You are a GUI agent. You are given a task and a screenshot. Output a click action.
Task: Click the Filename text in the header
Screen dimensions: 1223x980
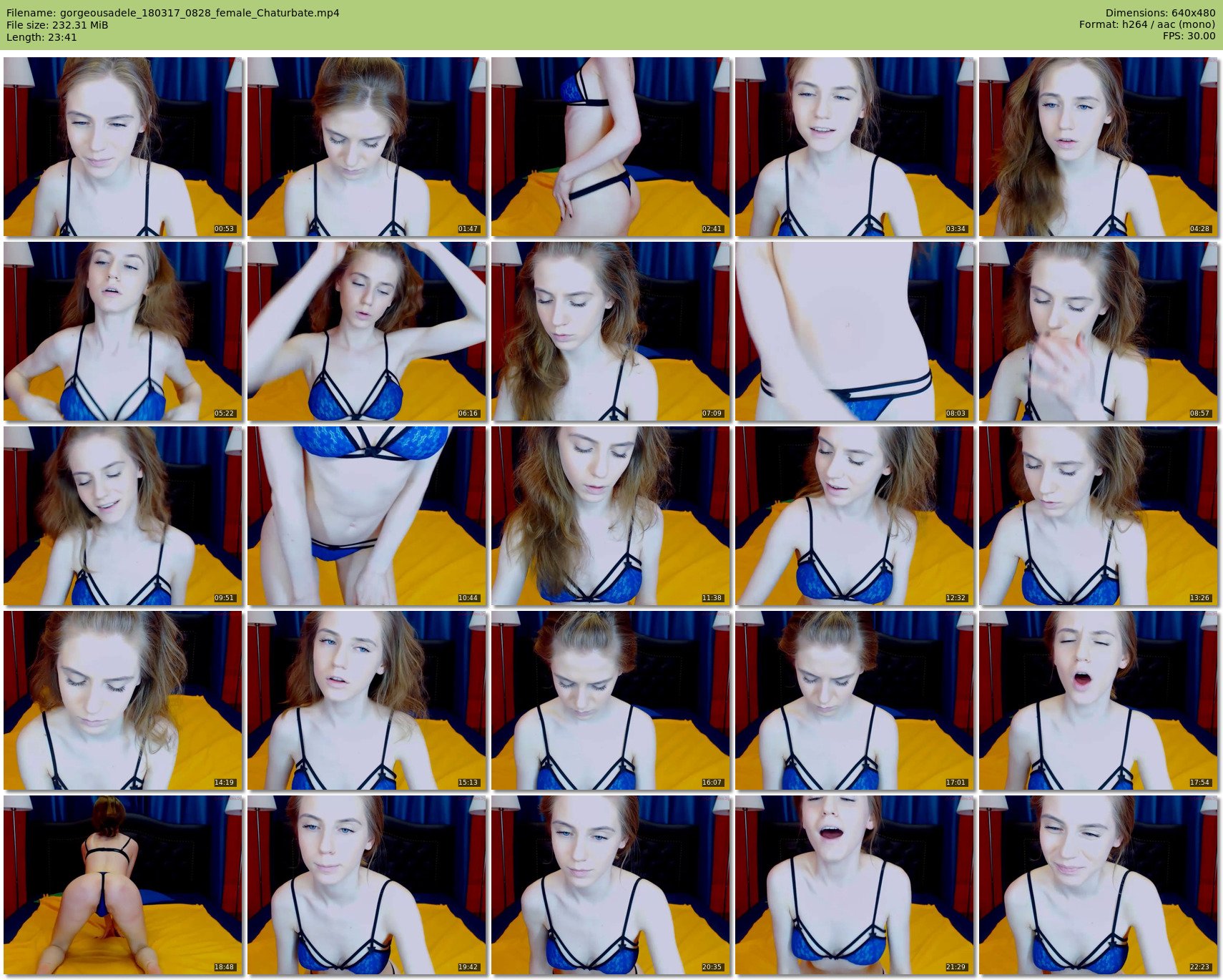[172, 13]
